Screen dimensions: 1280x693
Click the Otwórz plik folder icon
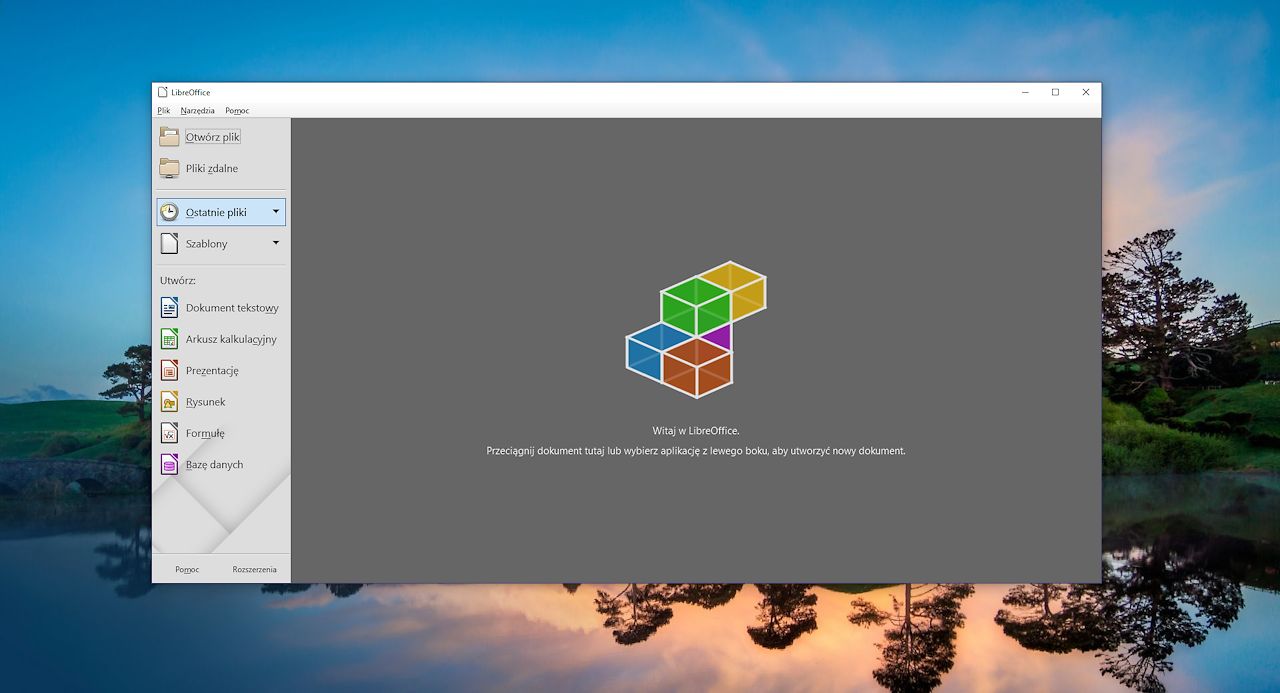click(x=169, y=137)
